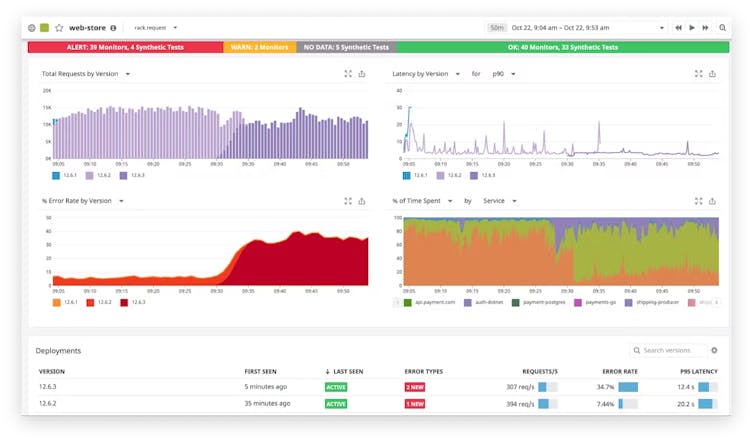Share the % of Time Spent graph
This screenshot has width=753, height=442.
pos(712,200)
